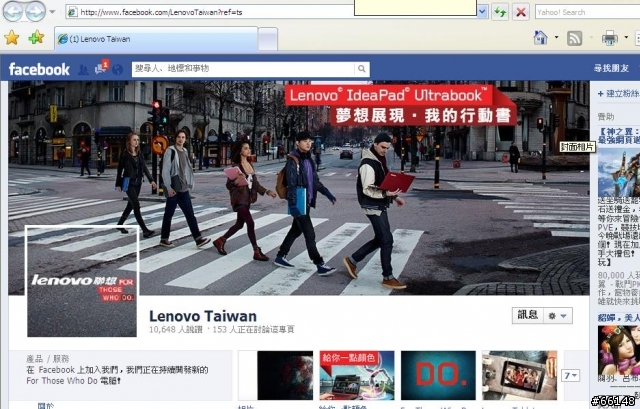The image size is (640, 409).
Task: Open the address bar history dropdown arrow
Action: coord(482,12)
